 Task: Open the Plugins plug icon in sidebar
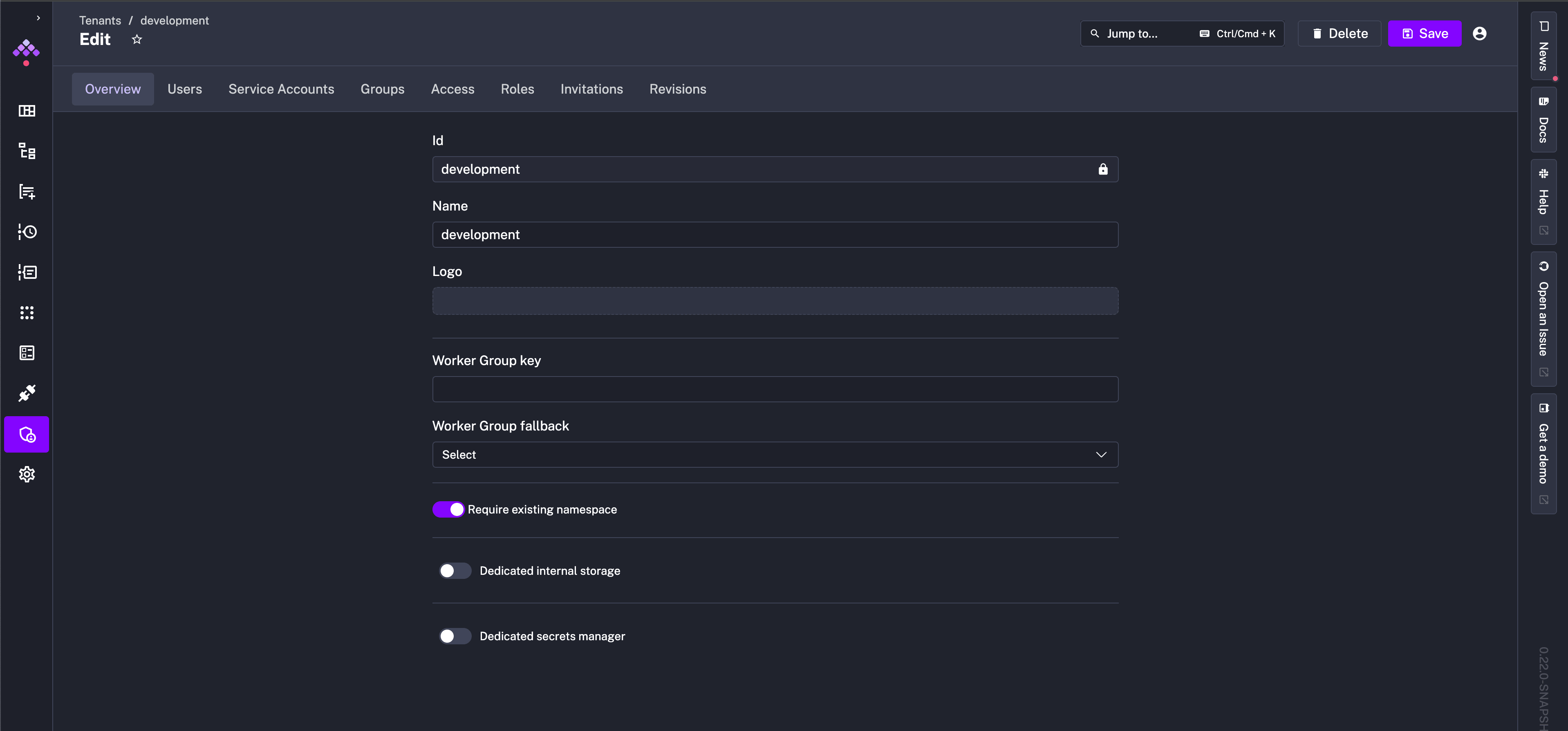27,393
